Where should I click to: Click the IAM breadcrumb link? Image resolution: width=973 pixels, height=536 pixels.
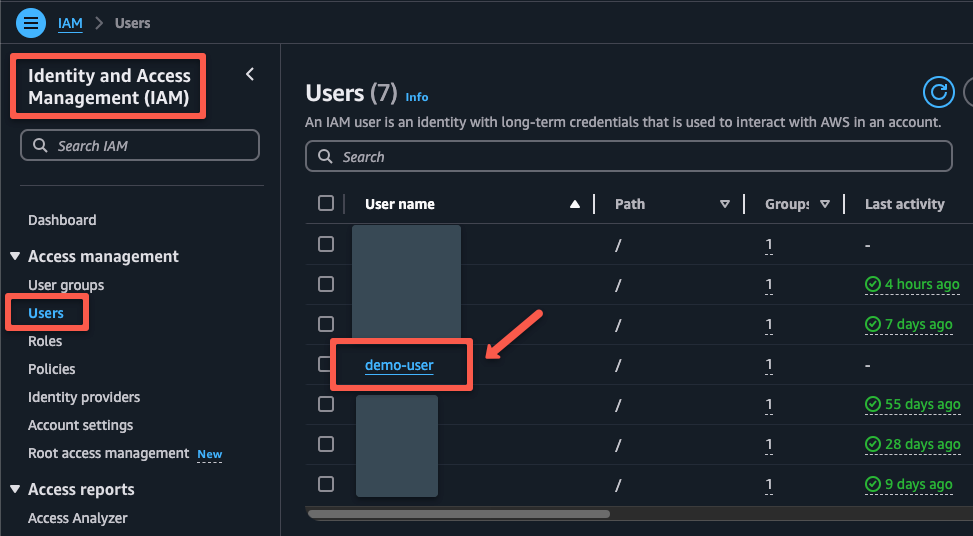[x=70, y=24]
